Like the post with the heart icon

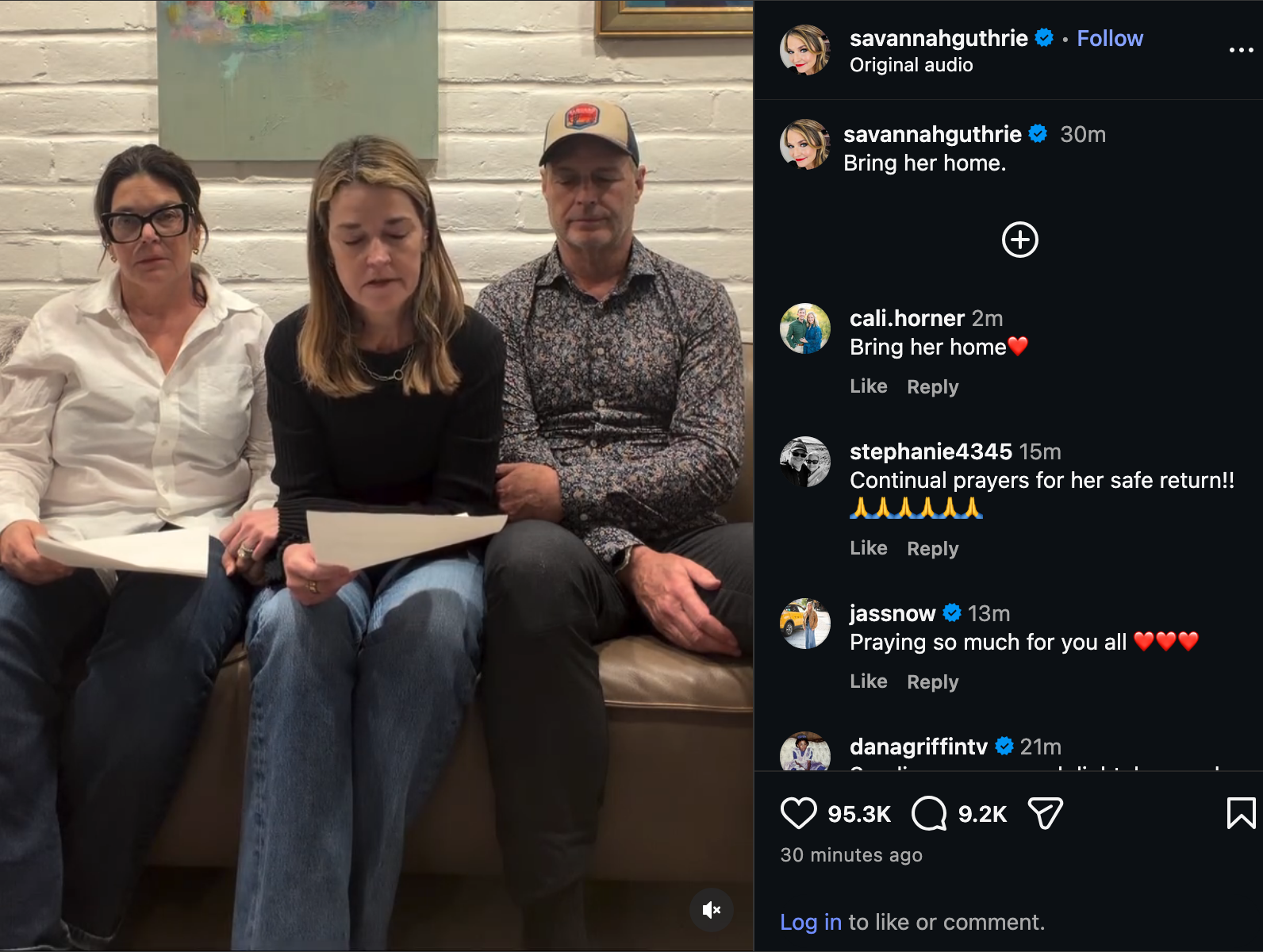pos(798,814)
